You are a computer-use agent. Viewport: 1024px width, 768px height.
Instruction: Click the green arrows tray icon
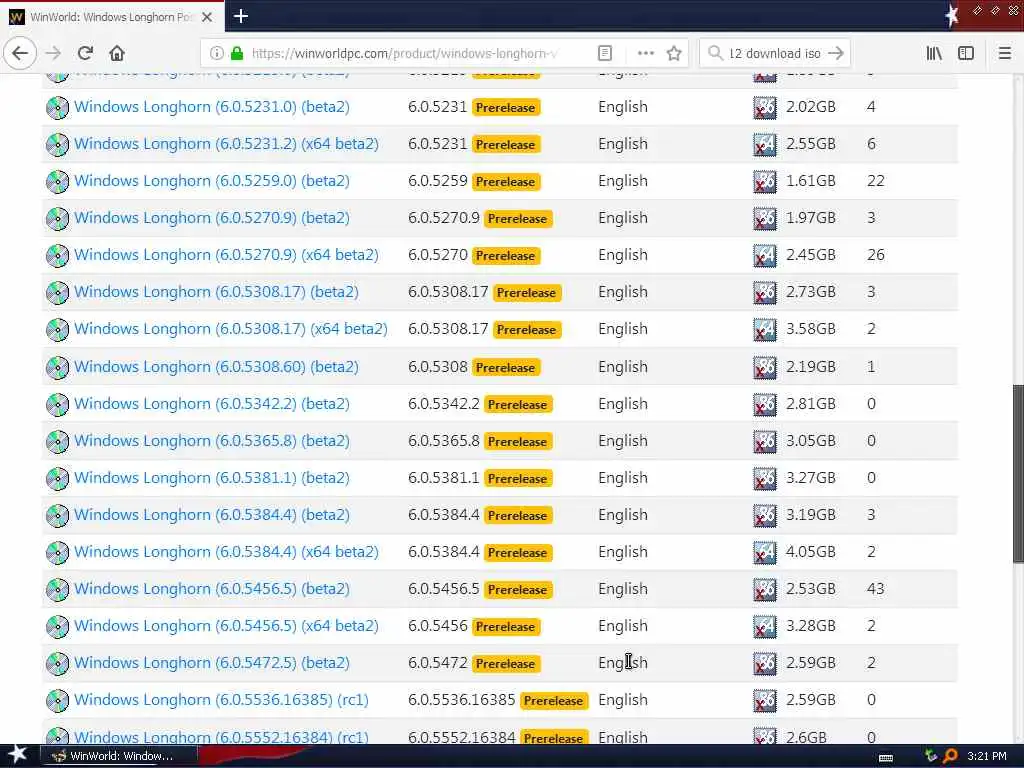(x=931, y=756)
